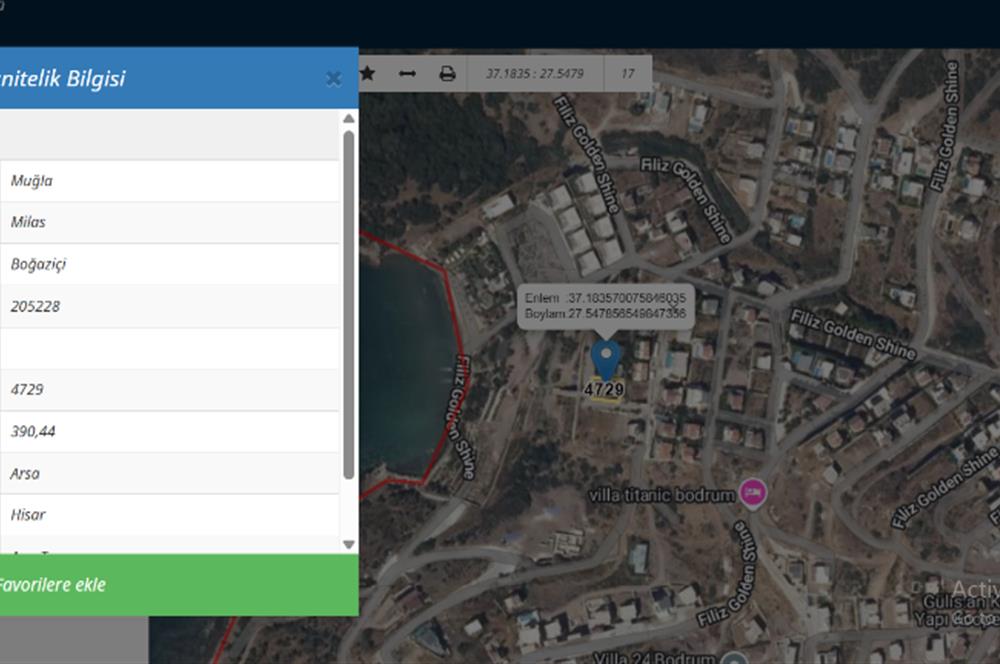Click the villa titanic bodrum hotel icon
1000x664 pixels.
coord(753,494)
